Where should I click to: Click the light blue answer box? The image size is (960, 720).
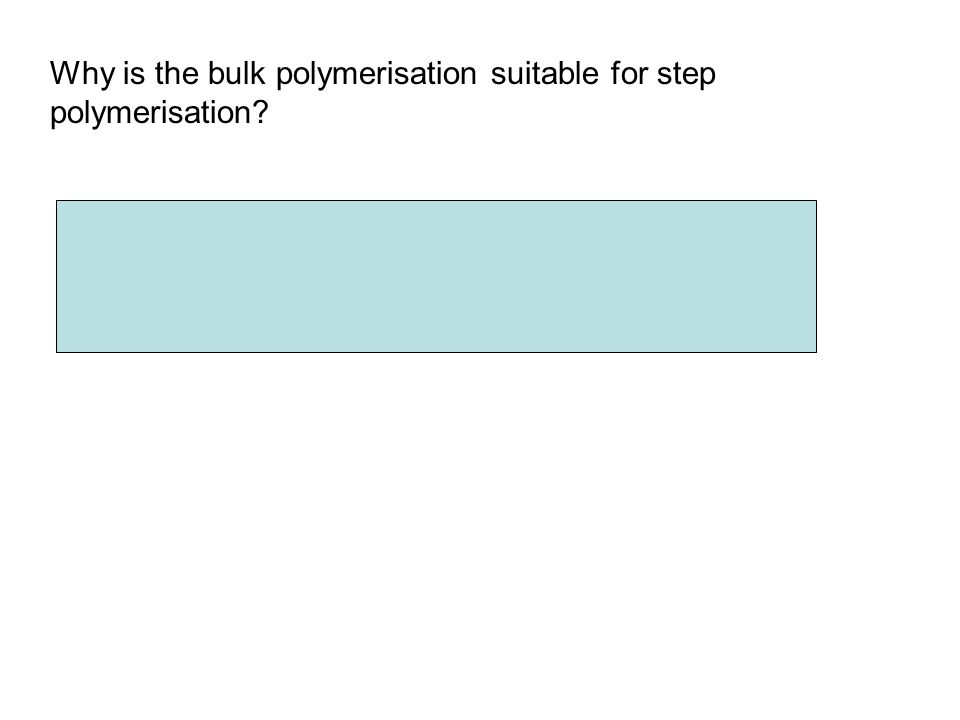pyautogui.click(x=437, y=276)
